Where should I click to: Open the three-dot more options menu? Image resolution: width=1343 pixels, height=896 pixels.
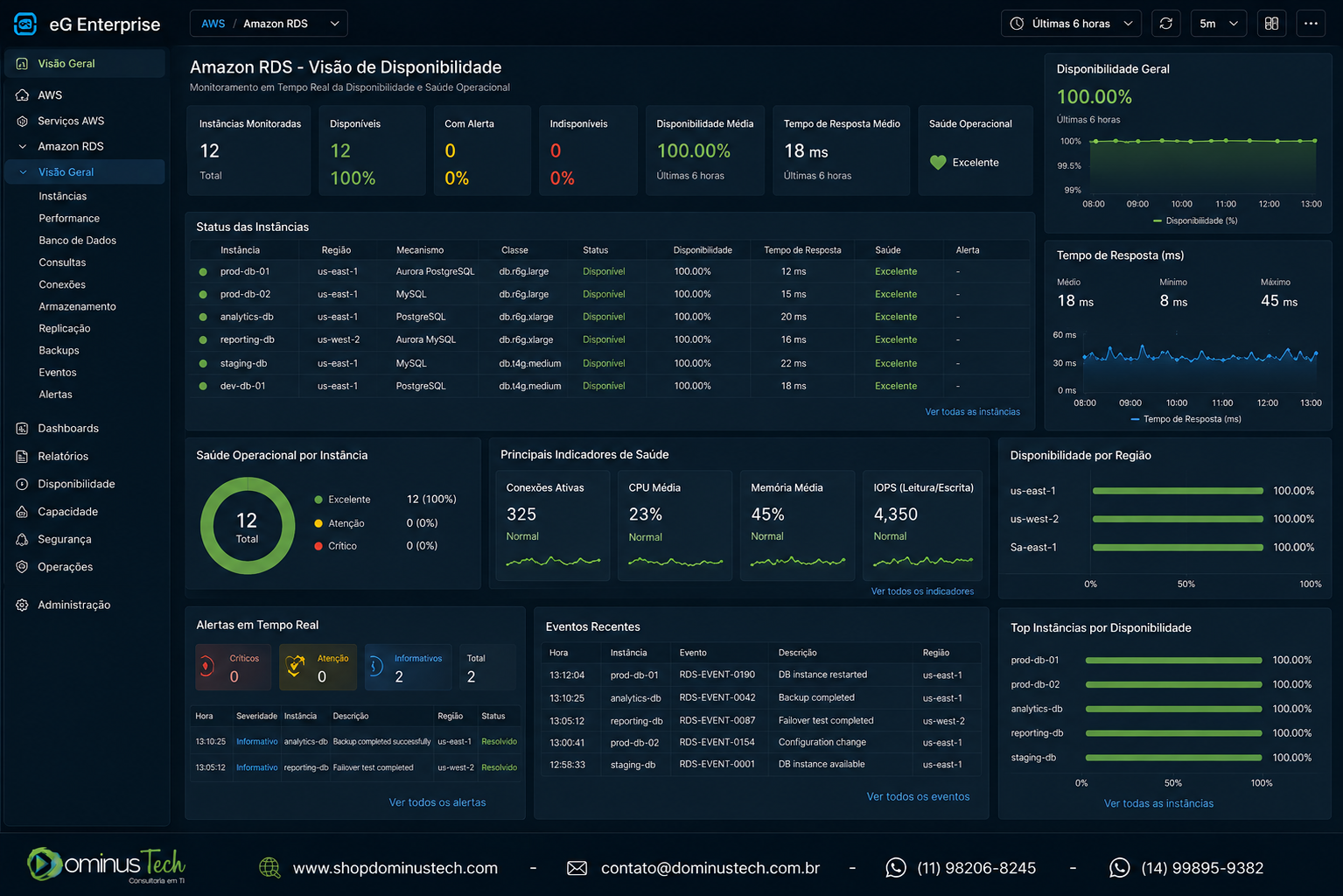click(1311, 24)
